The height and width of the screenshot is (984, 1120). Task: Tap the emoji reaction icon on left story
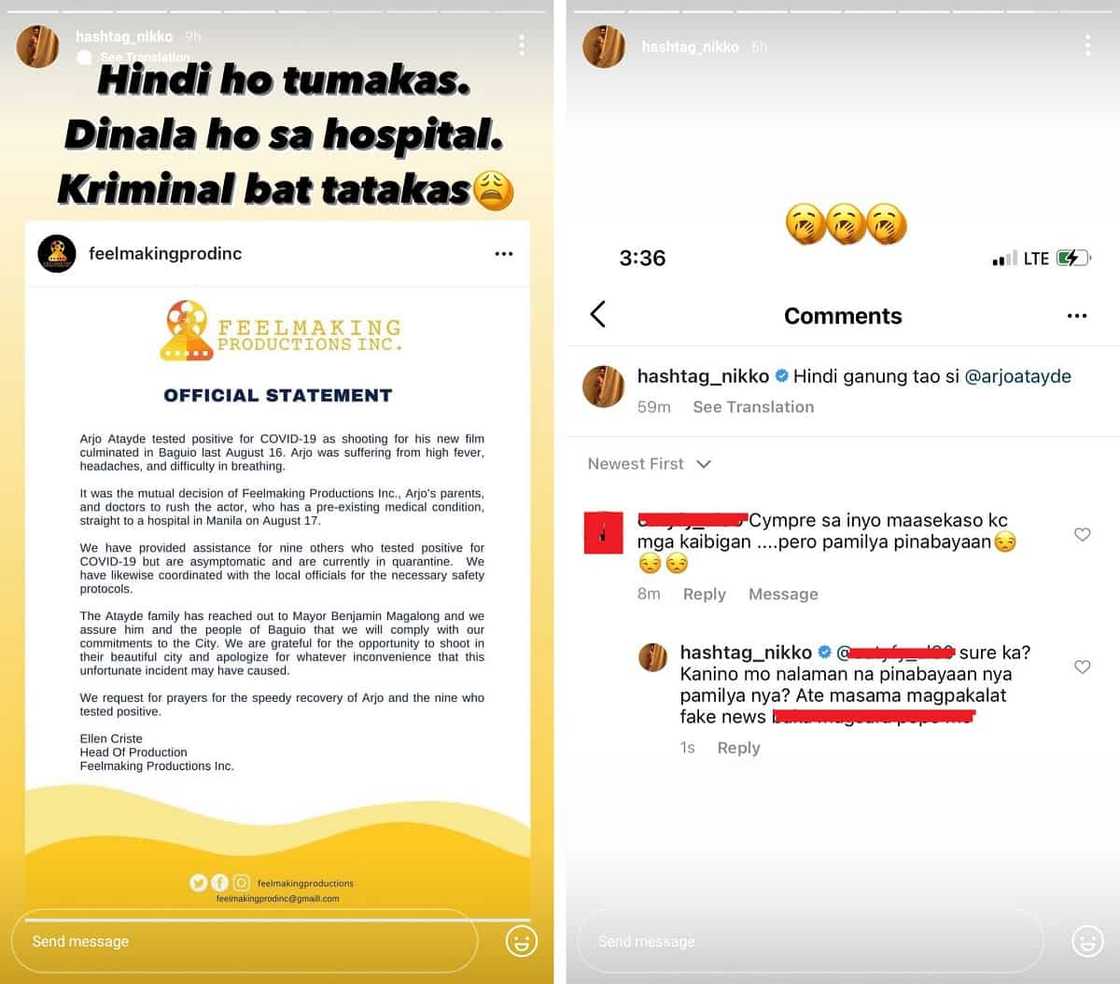pos(521,941)
